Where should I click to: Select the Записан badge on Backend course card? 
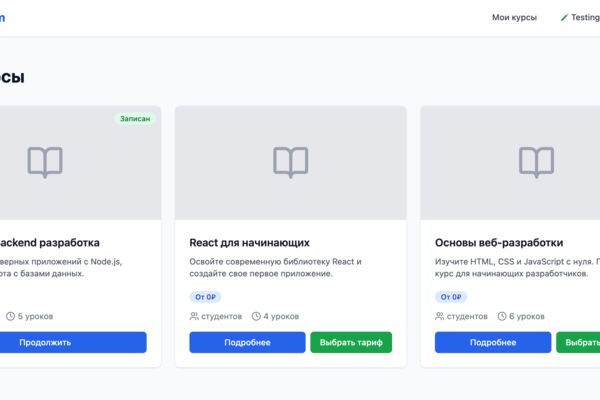click(x=135, y=119)
